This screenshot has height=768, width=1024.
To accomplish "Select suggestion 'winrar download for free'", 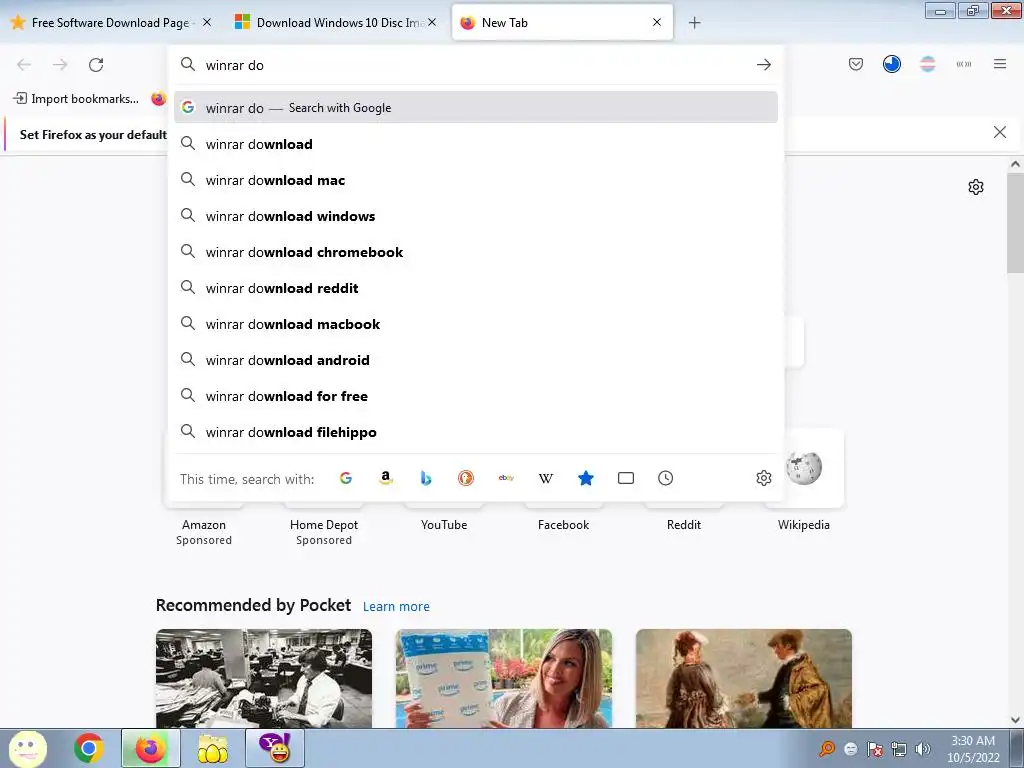I will (475, 395).
